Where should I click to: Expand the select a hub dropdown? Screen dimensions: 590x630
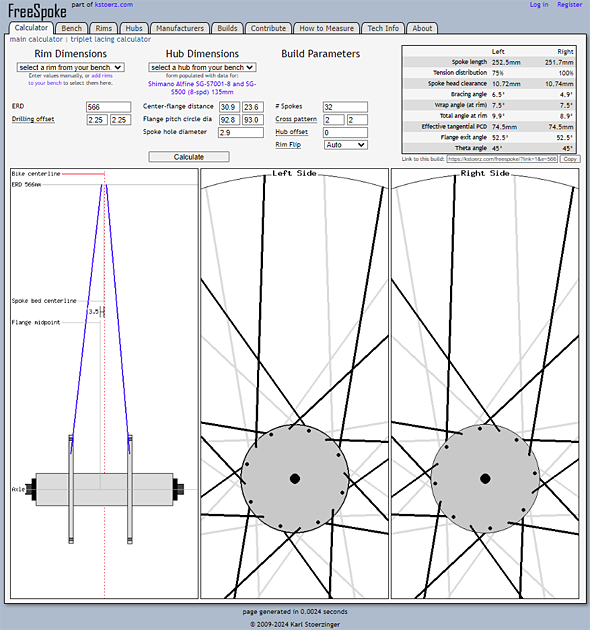click(202, 67)
